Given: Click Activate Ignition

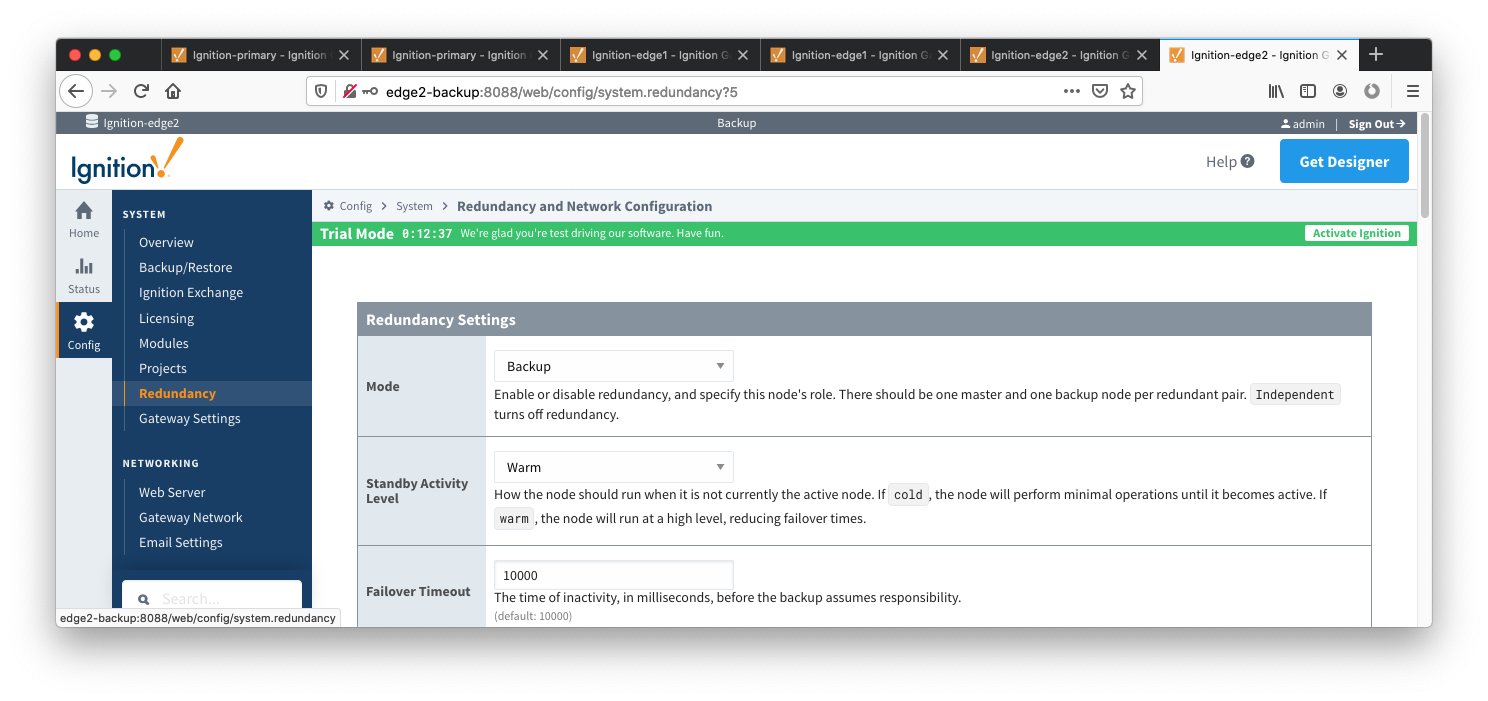Looking at the screenshot, I should tap(1357, 233).
